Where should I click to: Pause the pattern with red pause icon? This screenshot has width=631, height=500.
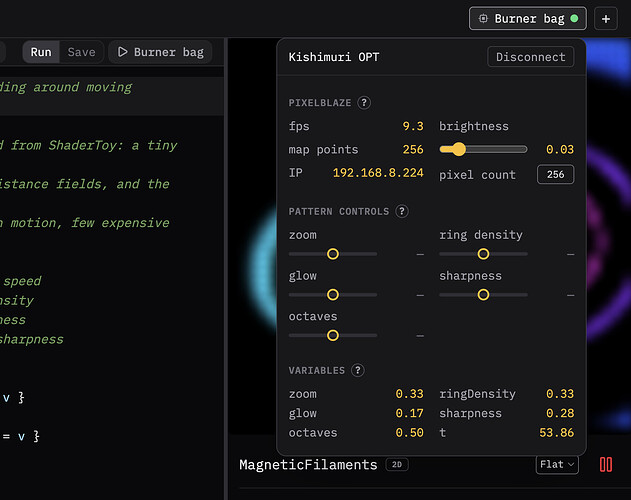click(606, 465)
